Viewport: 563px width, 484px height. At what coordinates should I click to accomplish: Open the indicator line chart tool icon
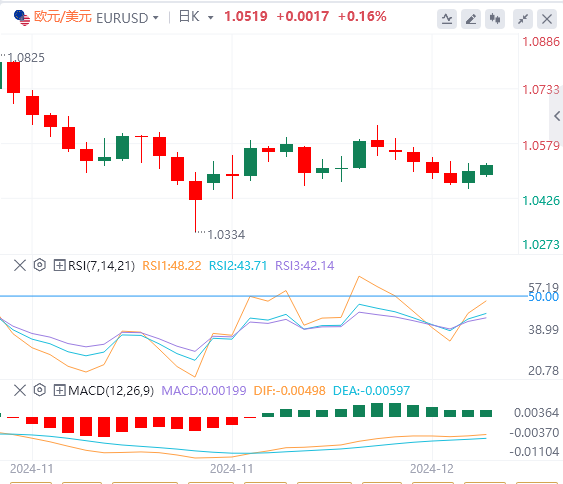[x=447, y=19]
